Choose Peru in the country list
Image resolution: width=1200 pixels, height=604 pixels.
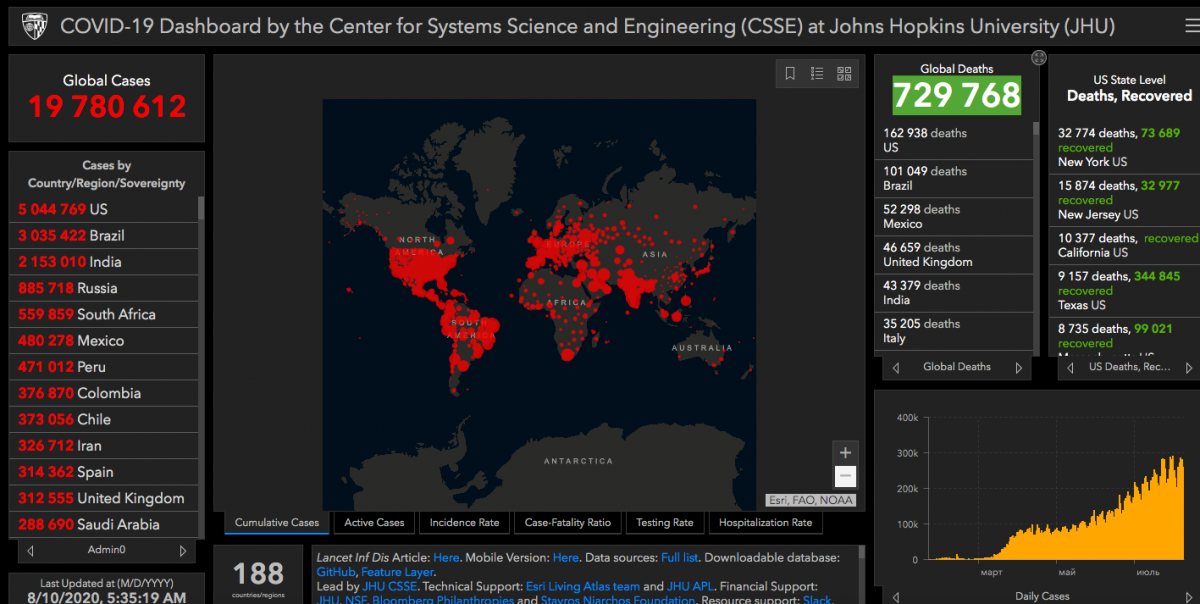(104, 367)
